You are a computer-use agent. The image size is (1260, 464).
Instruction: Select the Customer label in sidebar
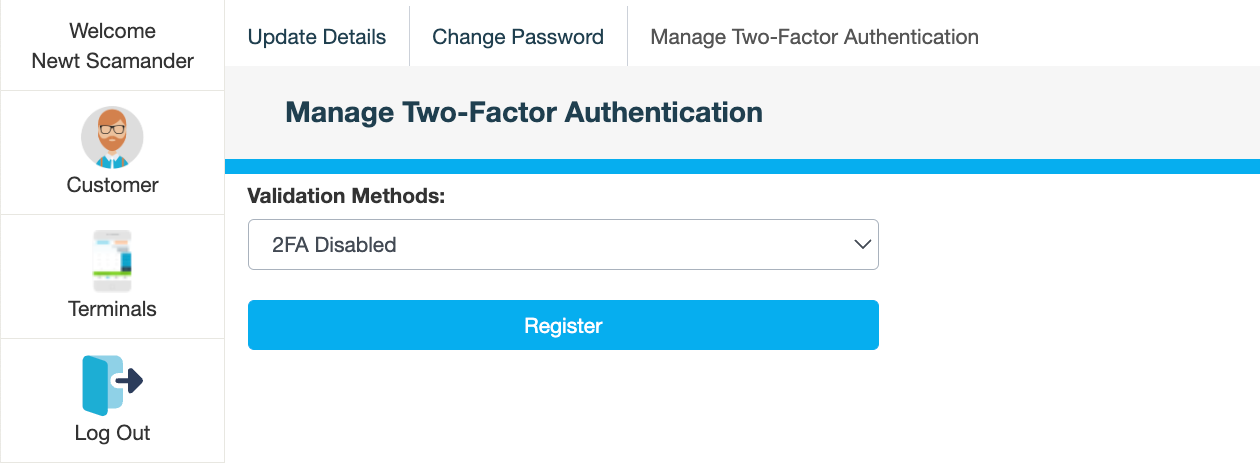click(112, 185)
